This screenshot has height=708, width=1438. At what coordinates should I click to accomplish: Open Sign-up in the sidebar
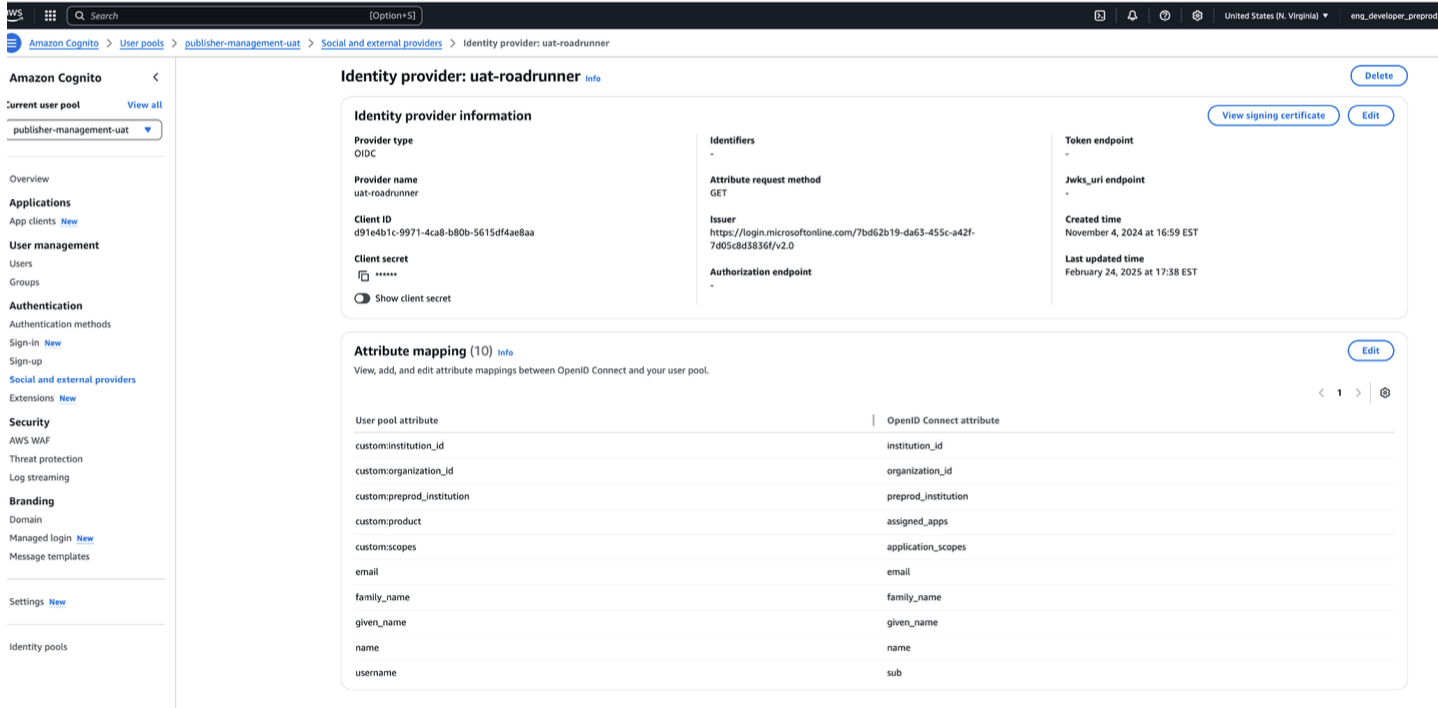pos(26,361)
